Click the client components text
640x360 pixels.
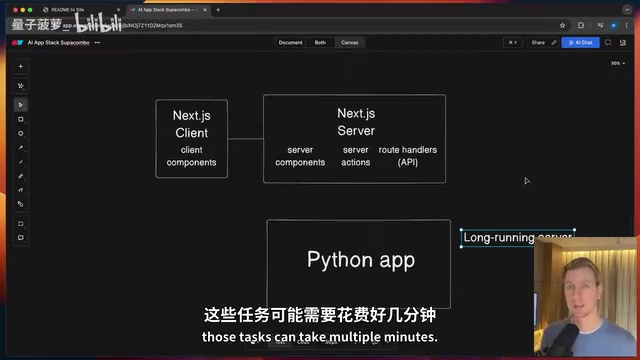click(x=191, y=156)
